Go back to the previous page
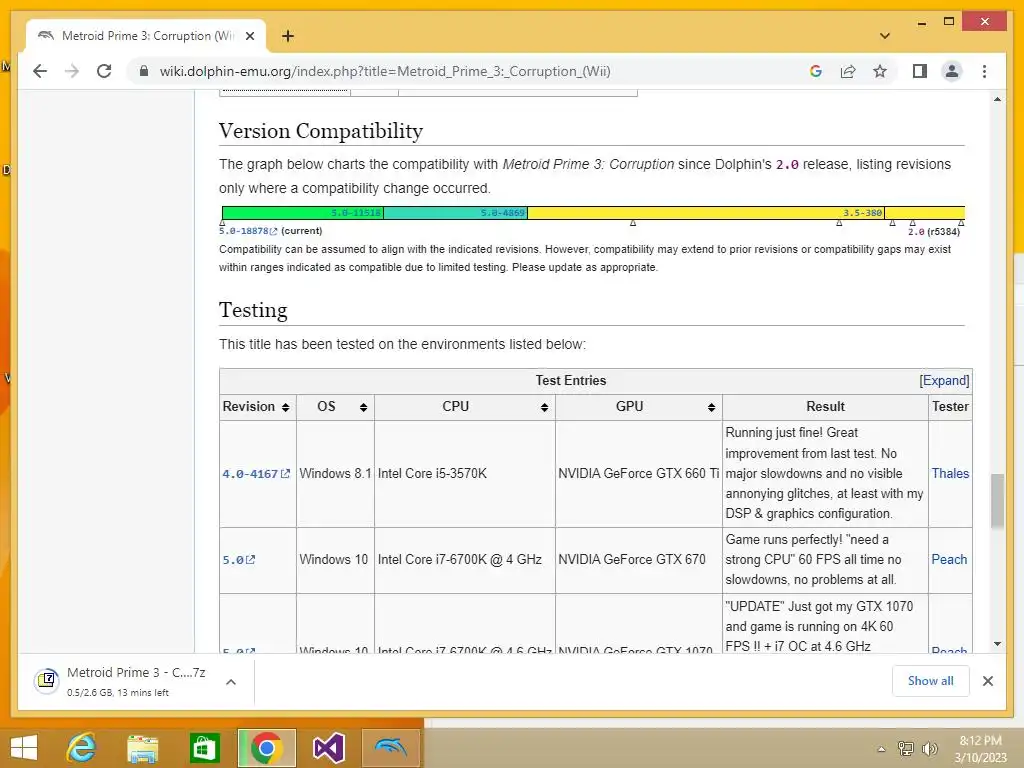 click(40, 71)
